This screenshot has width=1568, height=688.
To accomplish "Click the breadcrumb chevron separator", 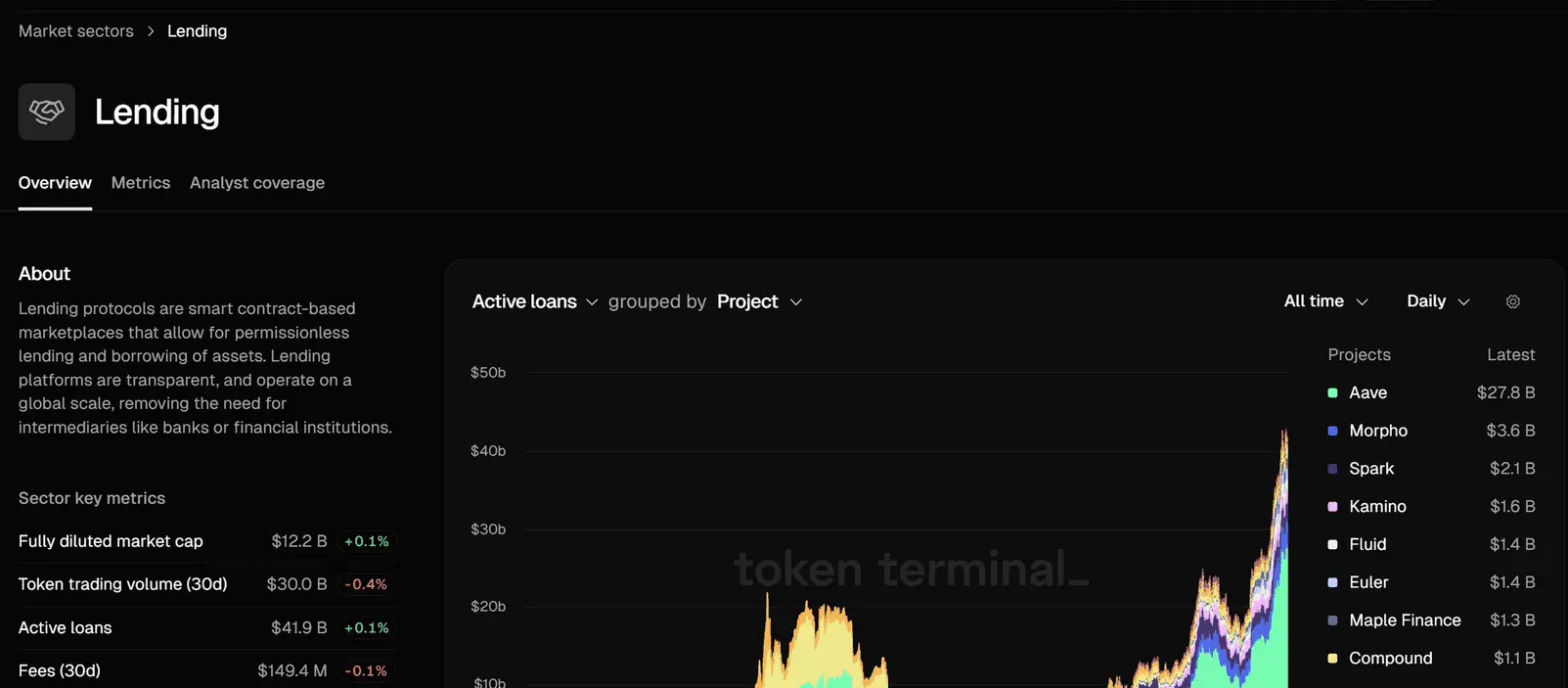I will coord(151,31).
